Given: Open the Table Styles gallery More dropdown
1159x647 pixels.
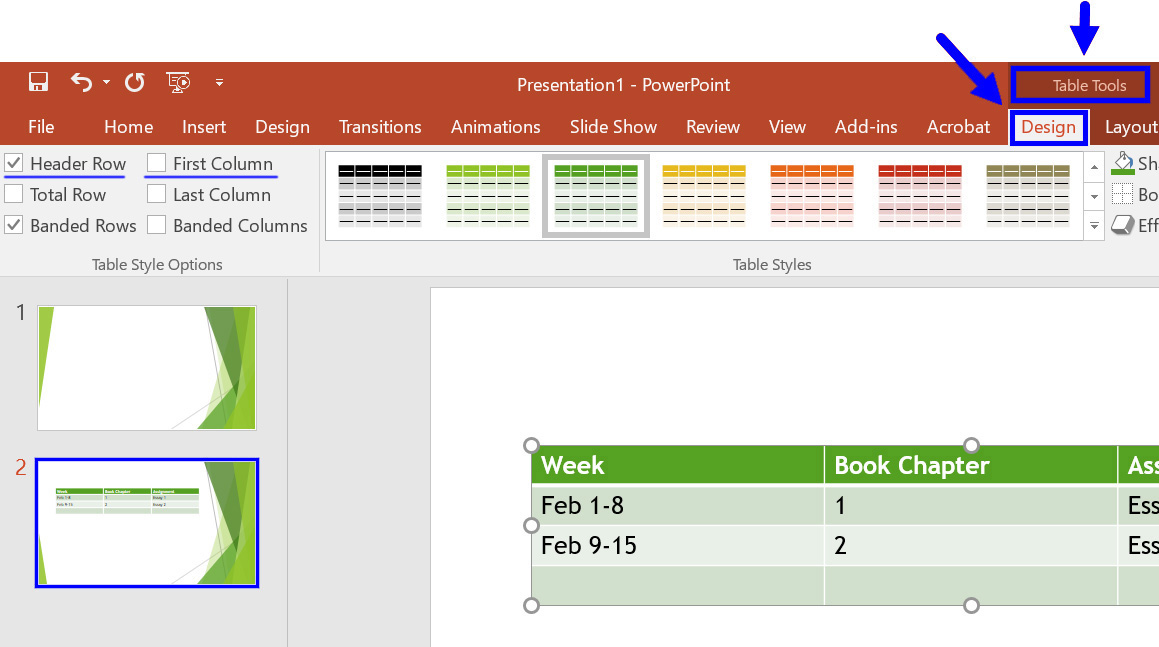Looking at the screenshot, I should click(1093, 226).
